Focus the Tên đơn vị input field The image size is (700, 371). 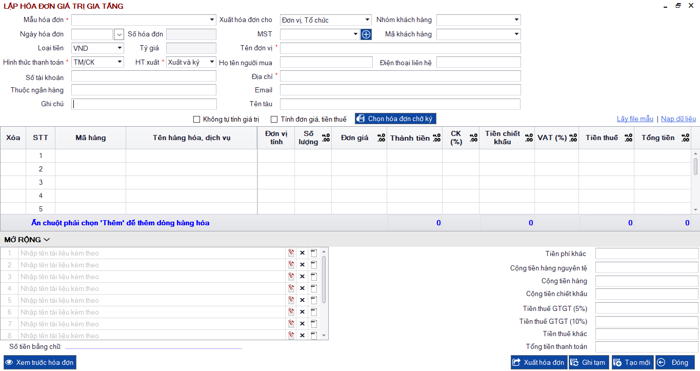click(400, 48)
